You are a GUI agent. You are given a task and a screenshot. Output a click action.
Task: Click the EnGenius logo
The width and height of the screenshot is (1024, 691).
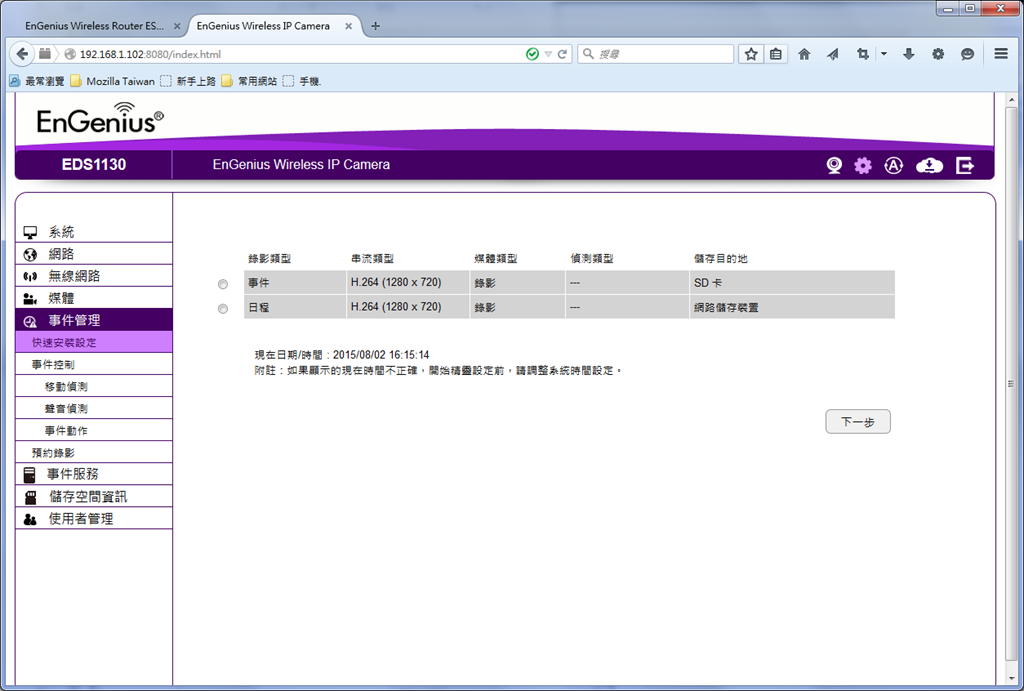tap(100, 118)
